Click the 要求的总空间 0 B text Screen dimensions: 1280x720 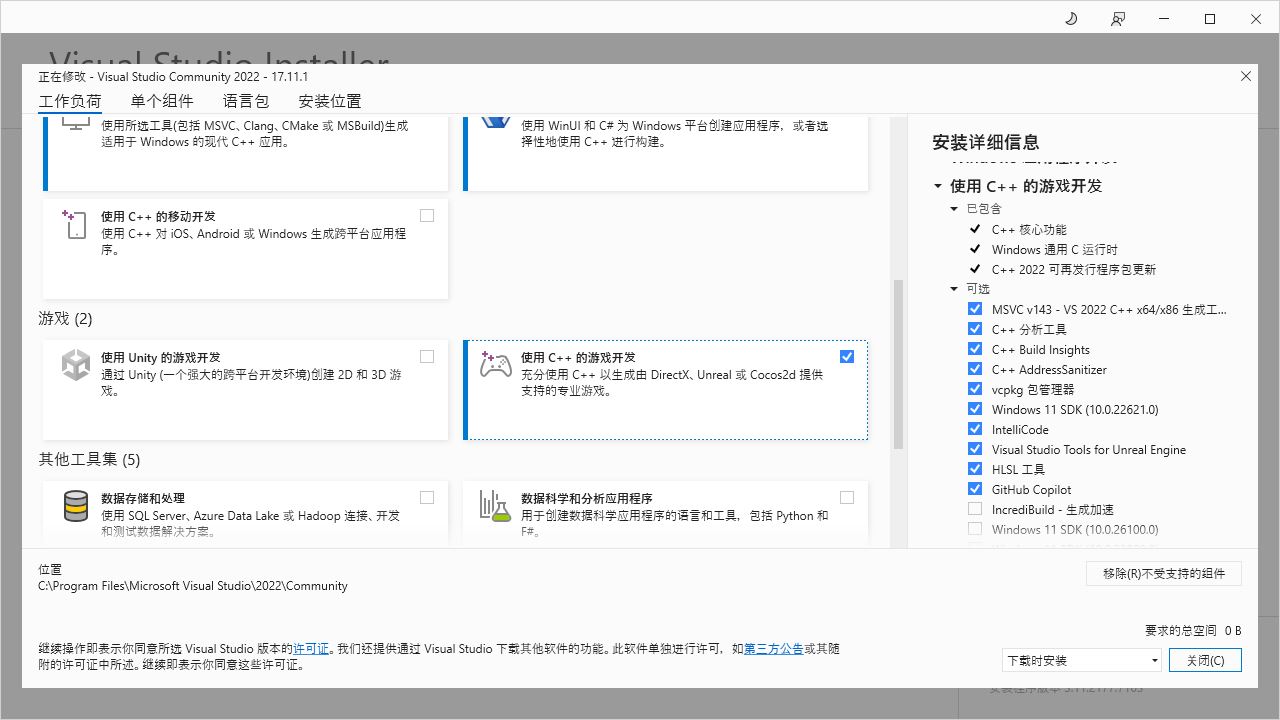(1193, 631)
